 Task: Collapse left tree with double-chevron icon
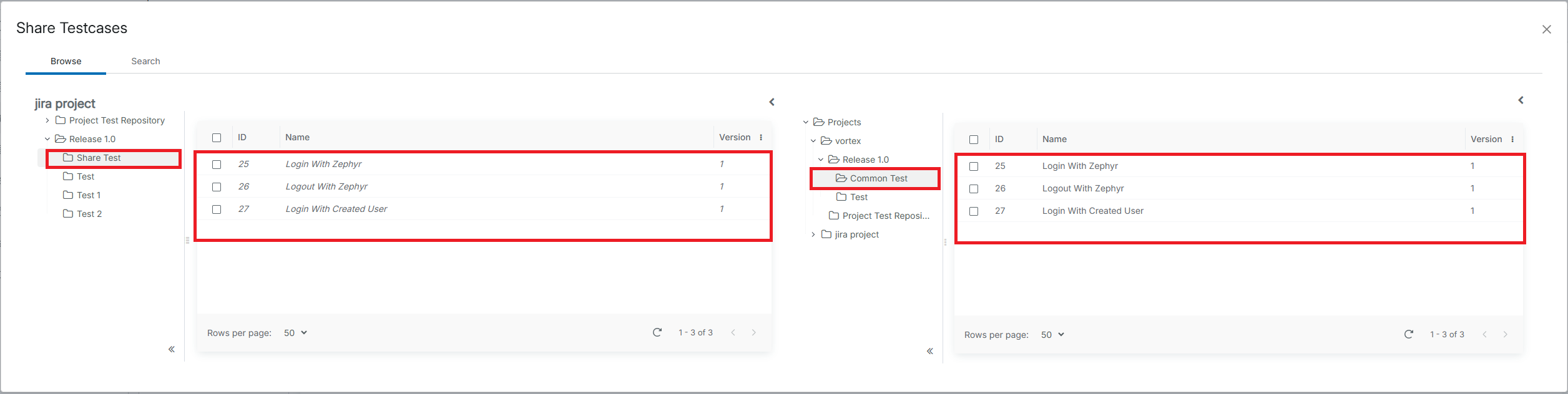click(172, 349)
